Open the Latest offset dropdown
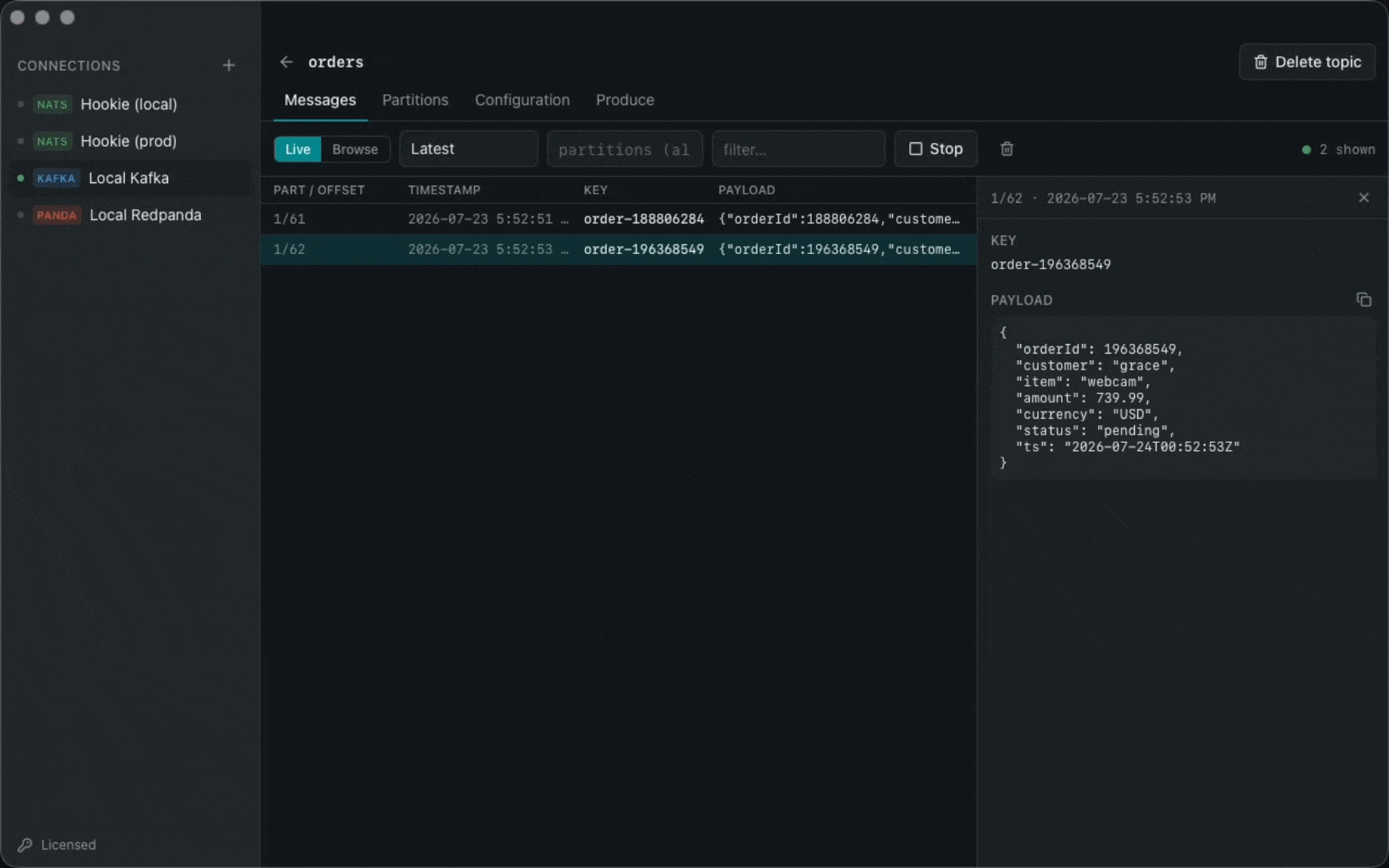This screenshot has height=868, width=1389. pyautogui.click(x=469, y=149)
